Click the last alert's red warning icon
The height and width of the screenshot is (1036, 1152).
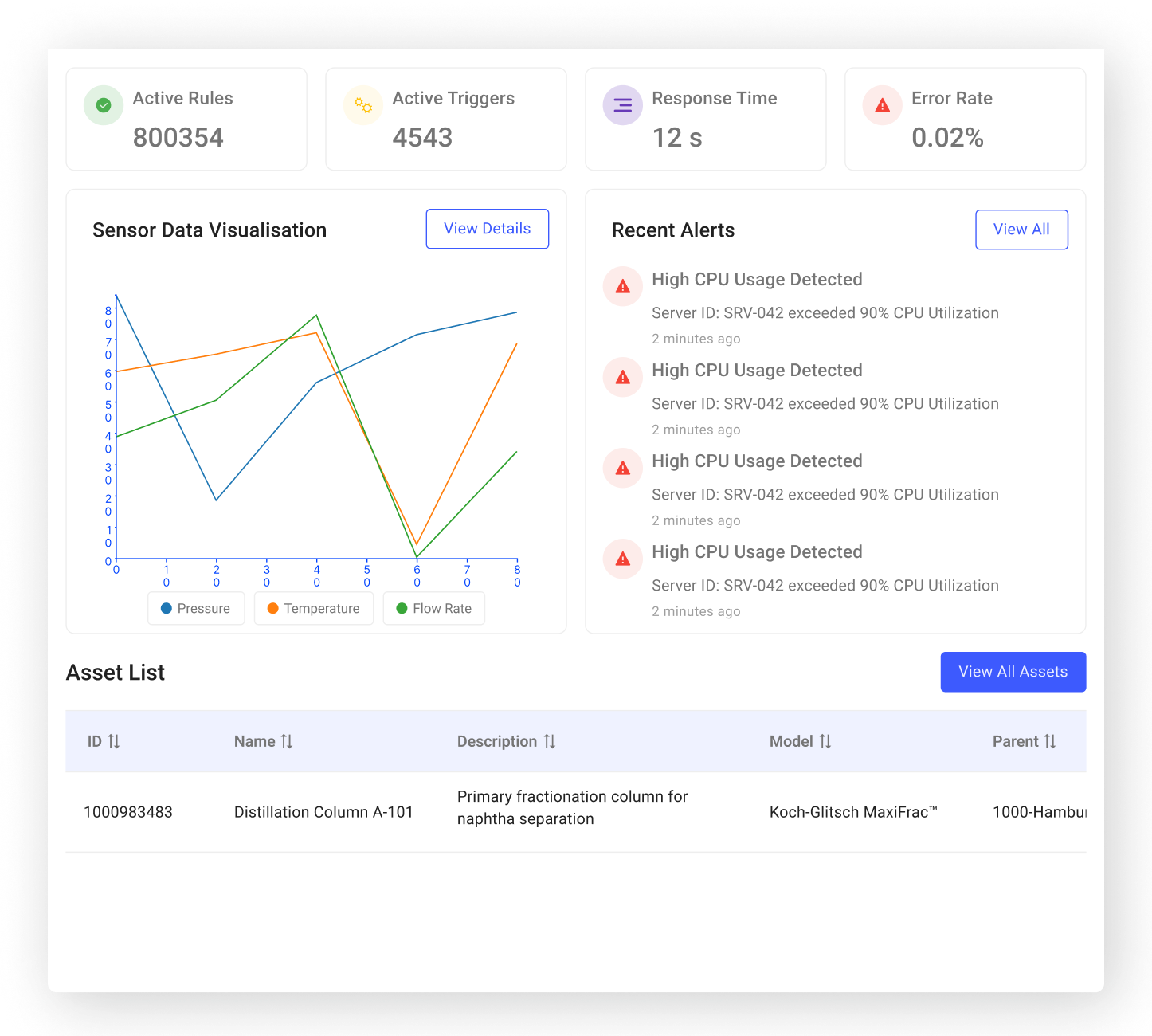(x=623, y=559)
